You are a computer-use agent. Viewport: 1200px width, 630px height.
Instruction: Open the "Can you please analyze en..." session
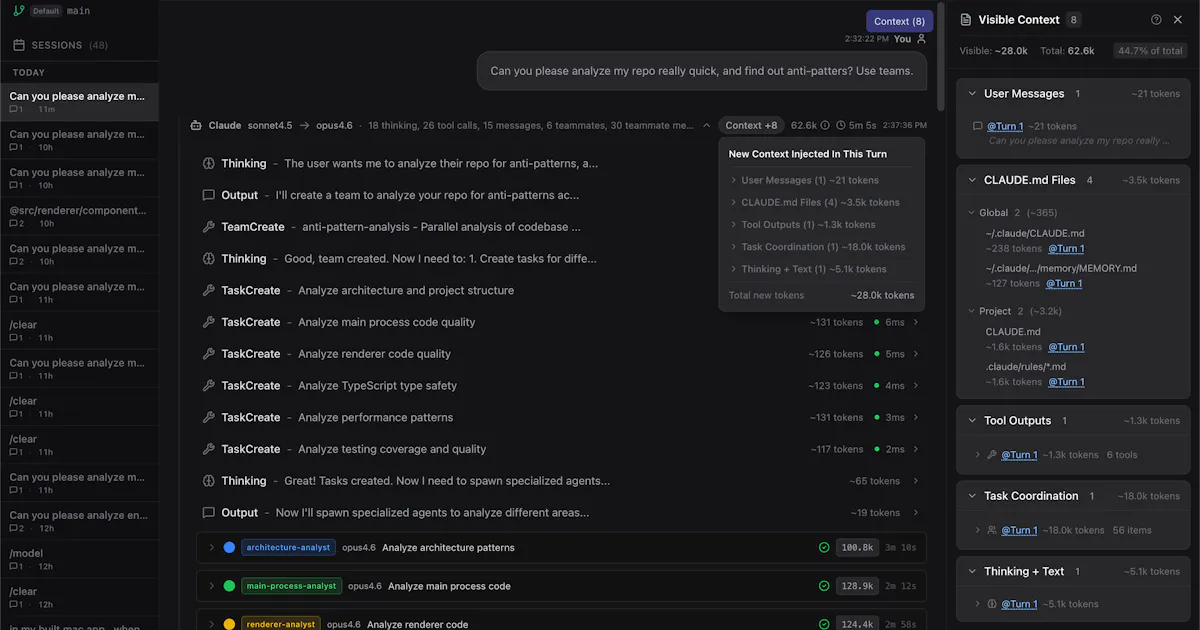(79, 521)
